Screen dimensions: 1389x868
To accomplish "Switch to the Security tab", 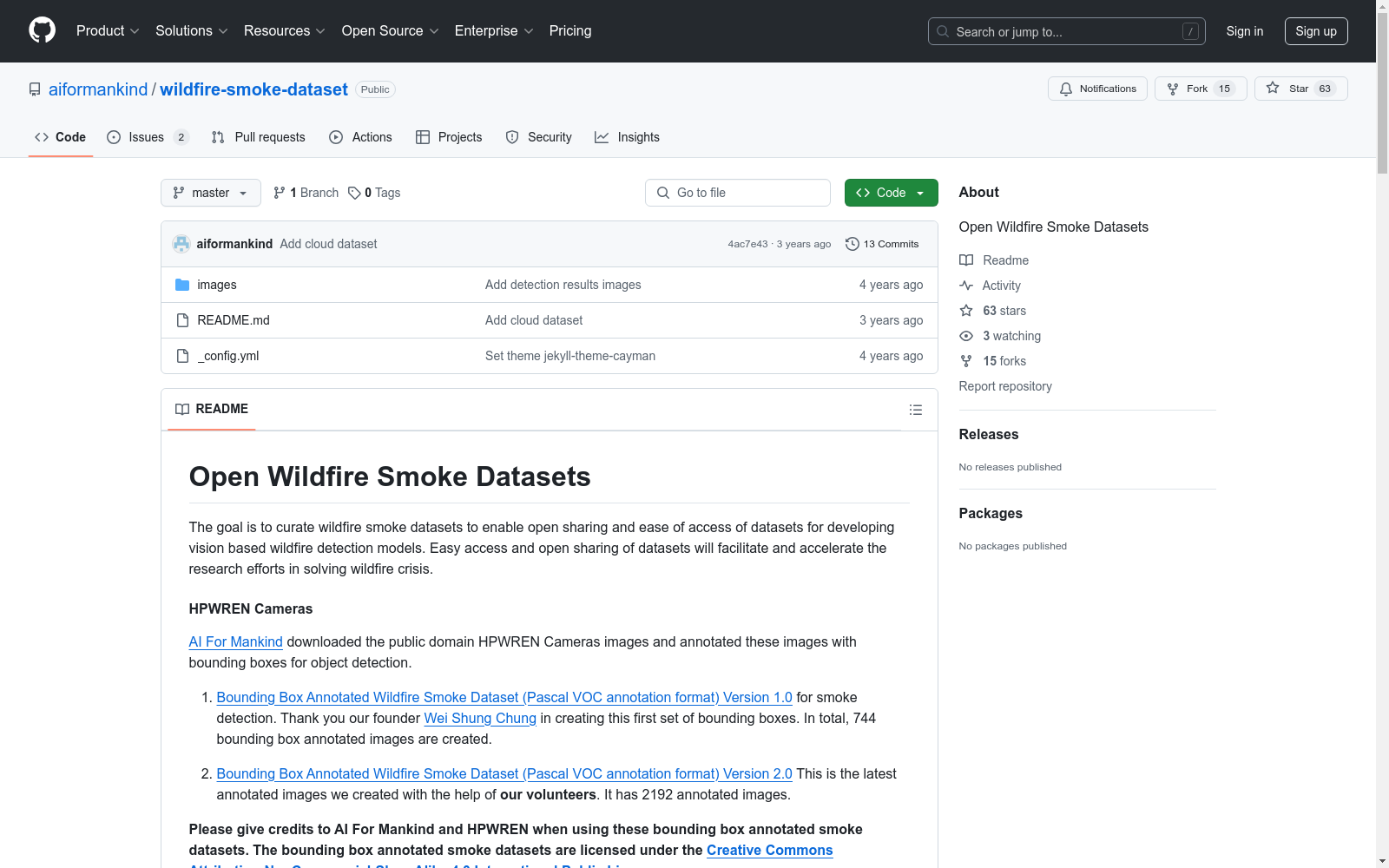I will tap(539, 137).
